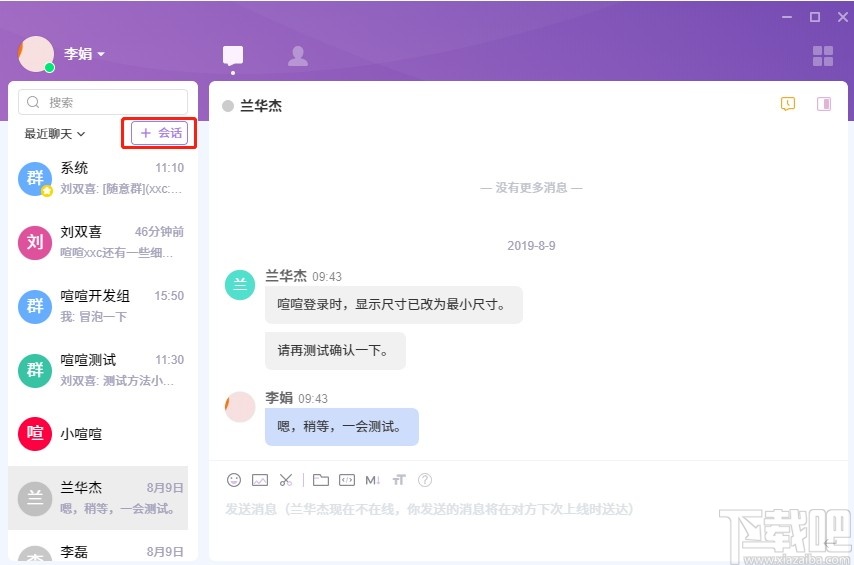Select message 嗯,稍等,一会测试。 bubble
The height and width of the screenshot is (565, 854).
pyautogui.click(x=341, y=427)
